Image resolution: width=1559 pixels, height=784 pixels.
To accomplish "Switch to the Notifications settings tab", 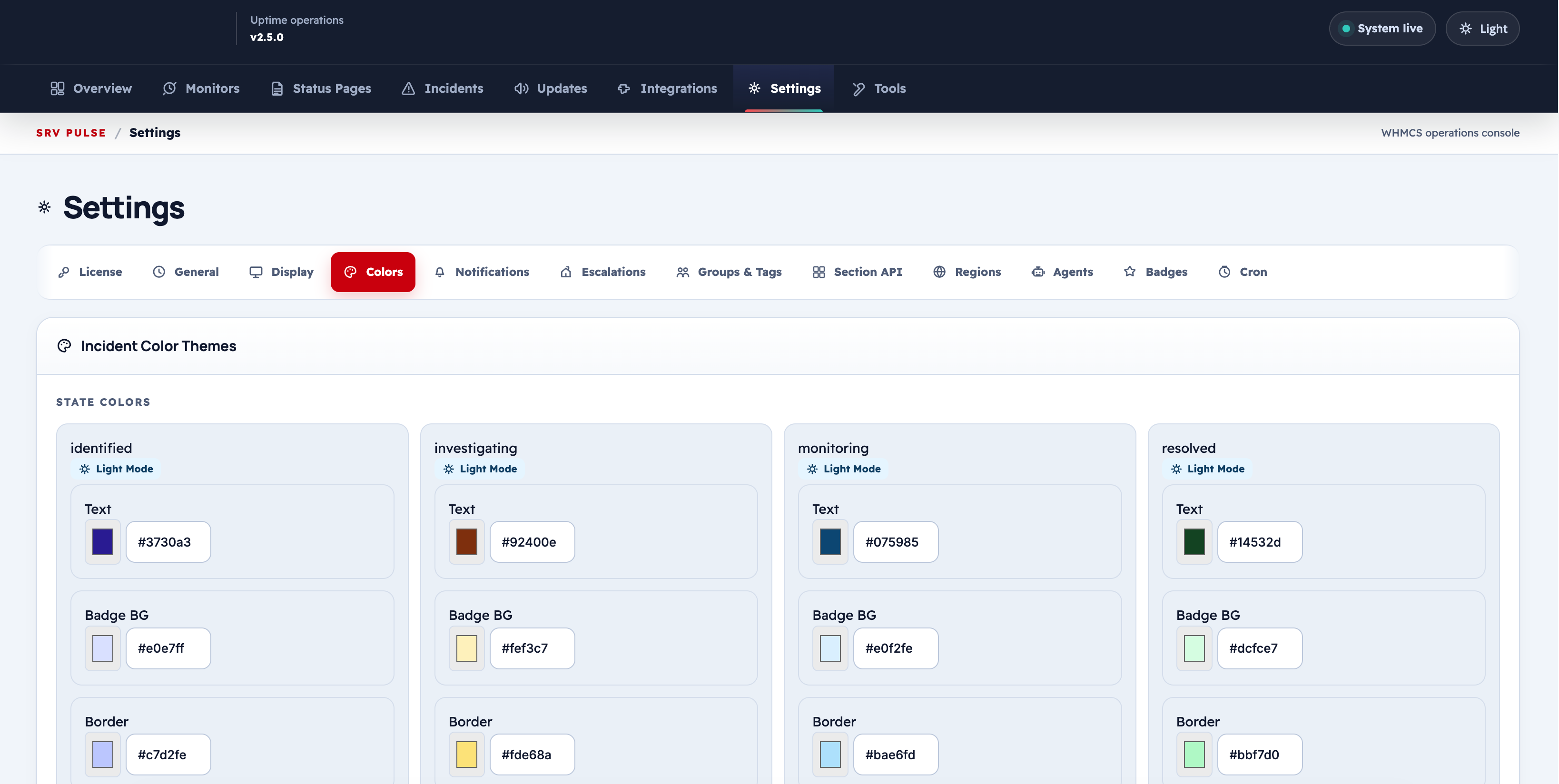I will pos(482,272).
